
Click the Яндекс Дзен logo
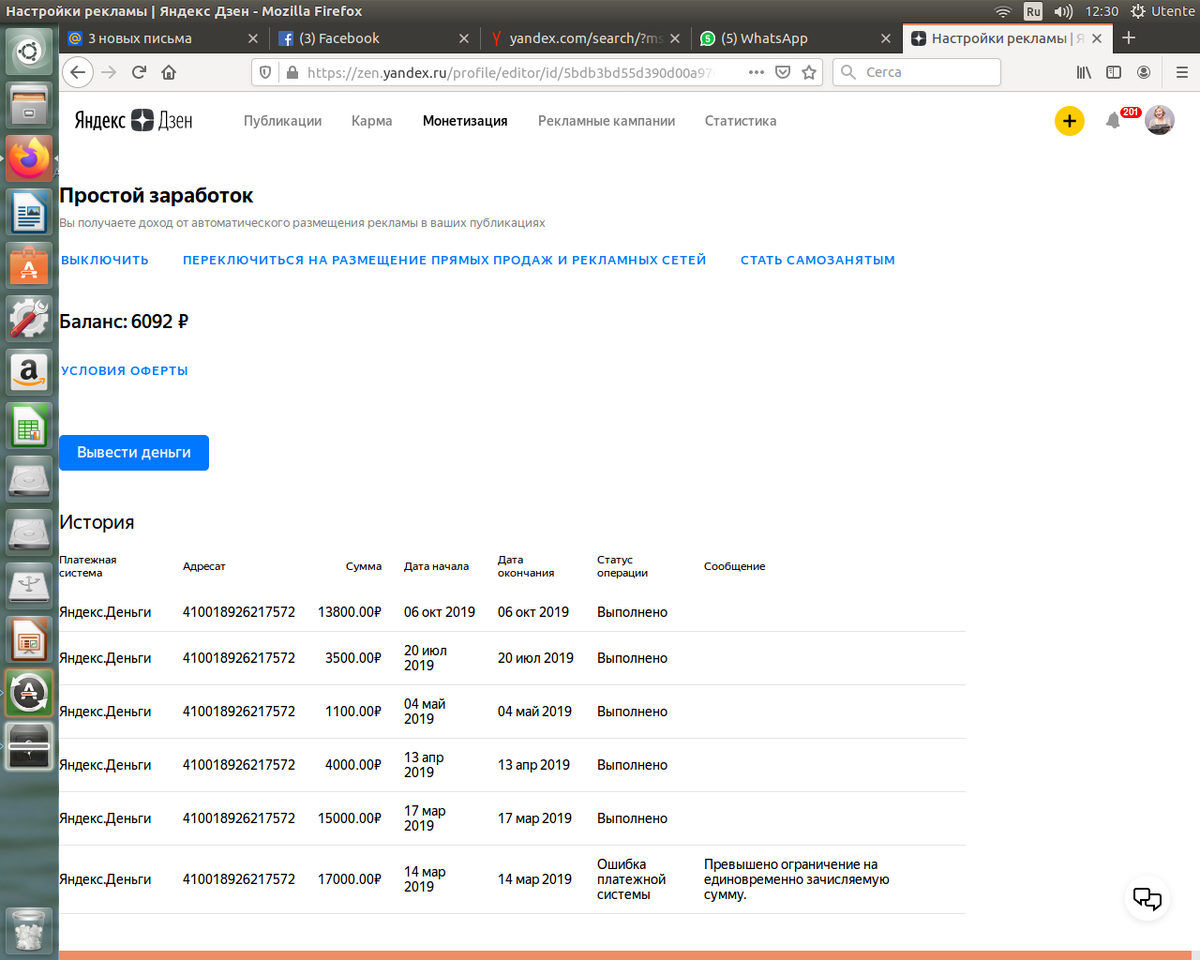[x=133, y=121]
